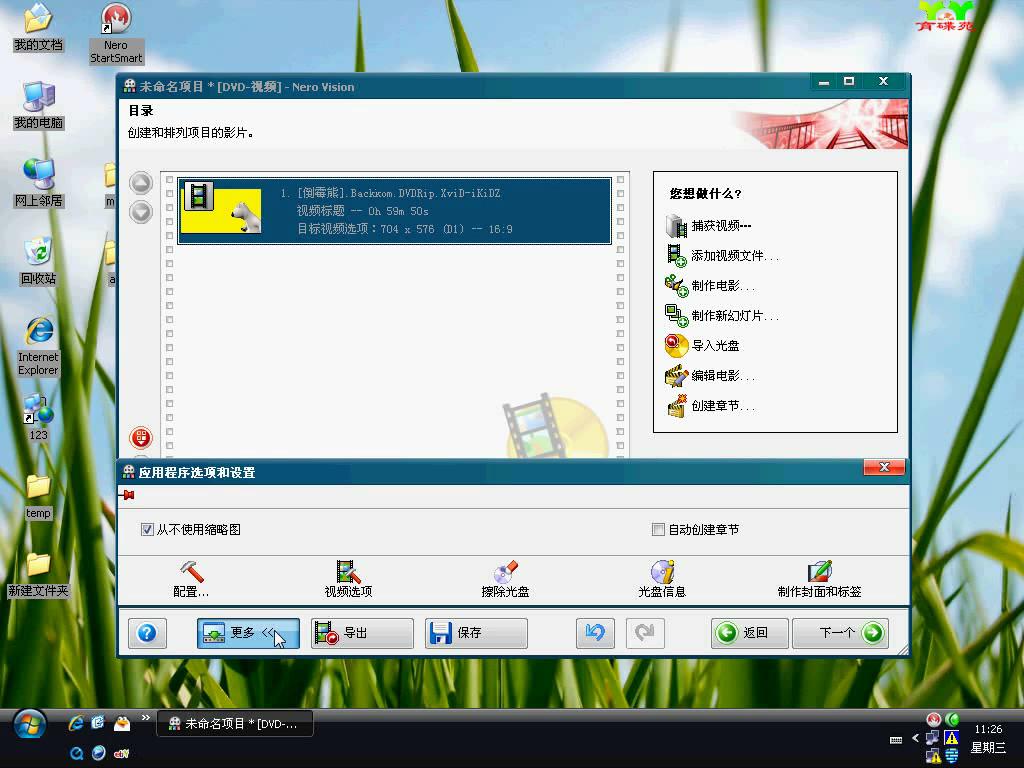Open the Nero StartSmart desktop shortcut
The width and height of the screenshot is (1024, 768).
116,34
